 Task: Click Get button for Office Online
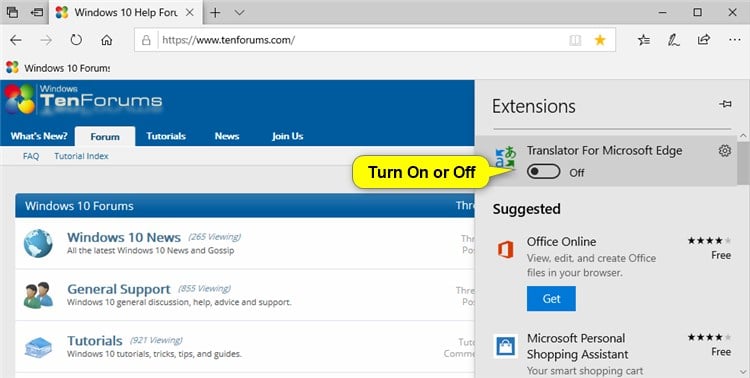tap(551, 299)
